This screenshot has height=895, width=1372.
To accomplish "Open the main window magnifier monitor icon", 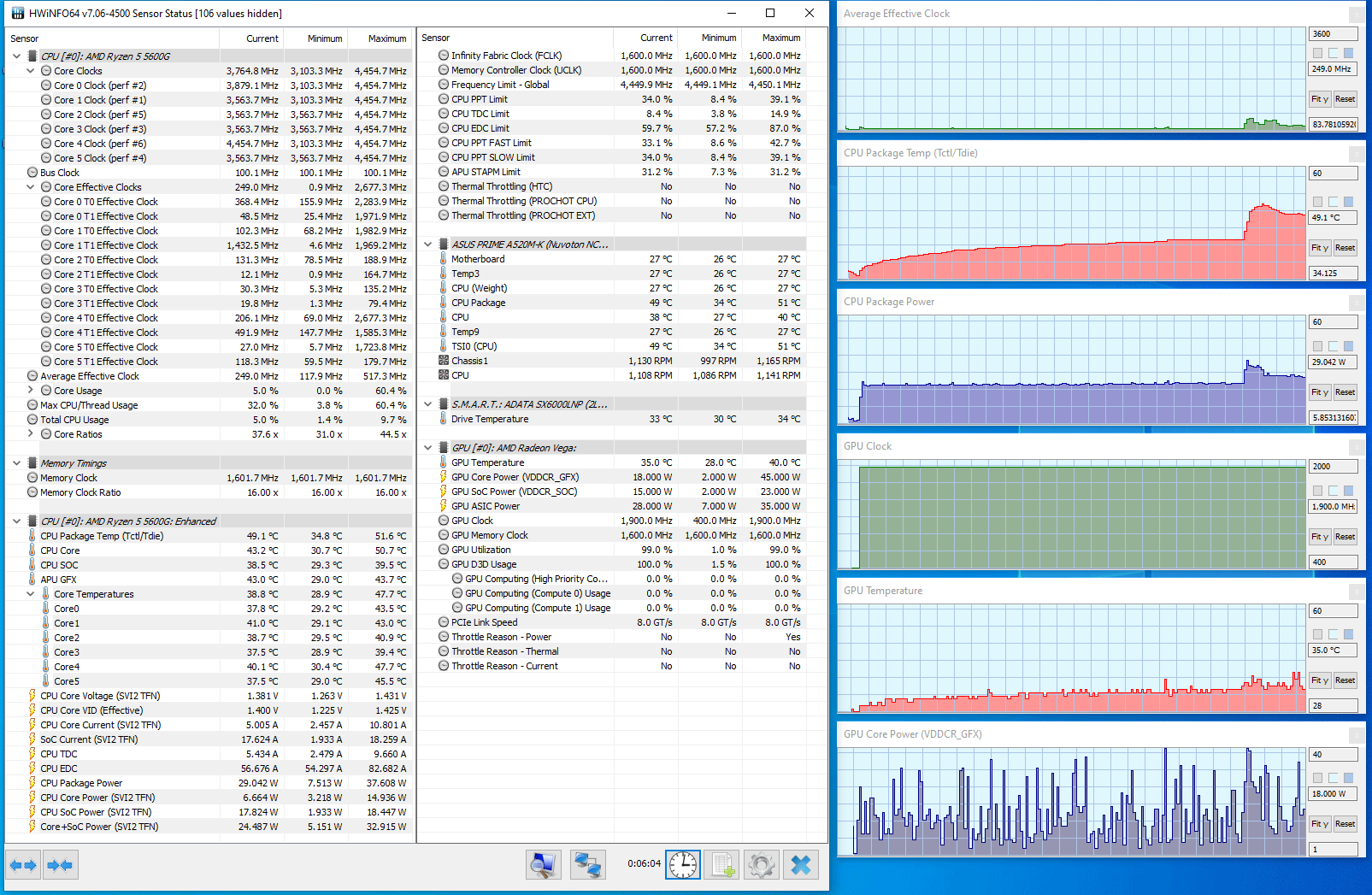I will coord(543,865).
